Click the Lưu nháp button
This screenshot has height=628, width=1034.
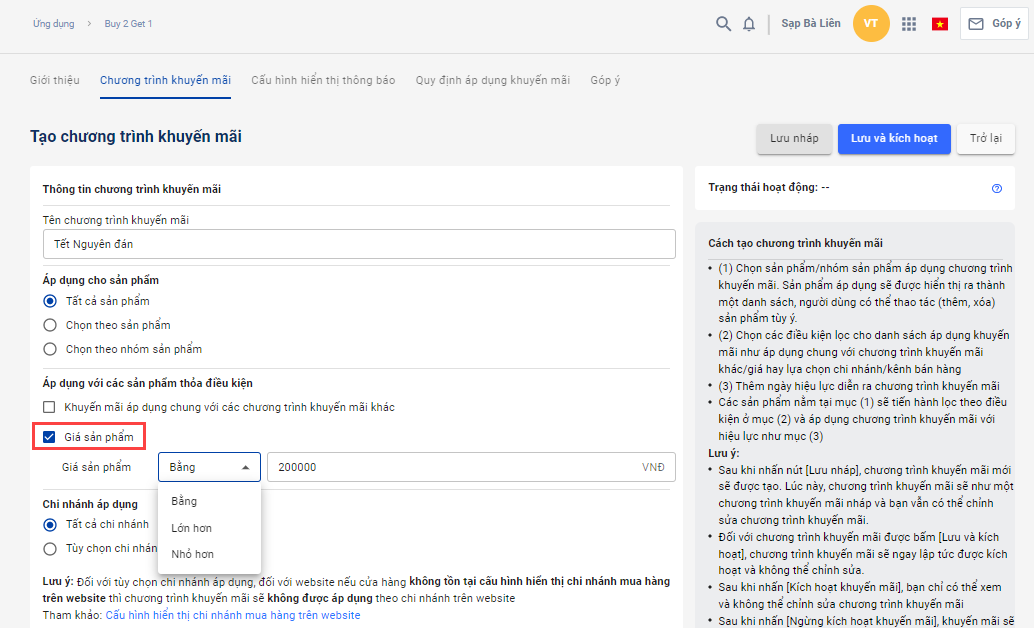click(x=794, y=139)
